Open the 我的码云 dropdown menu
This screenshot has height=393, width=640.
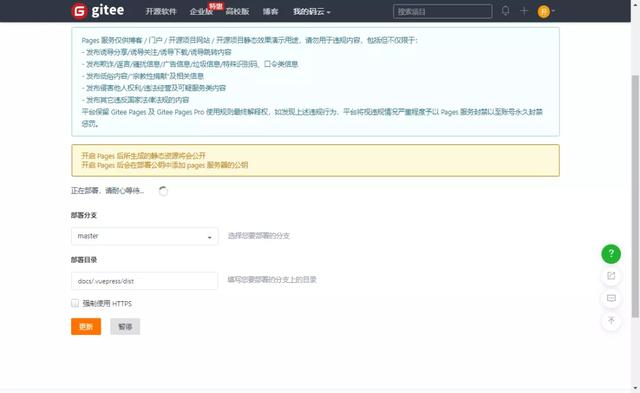(x=311, y=11)
